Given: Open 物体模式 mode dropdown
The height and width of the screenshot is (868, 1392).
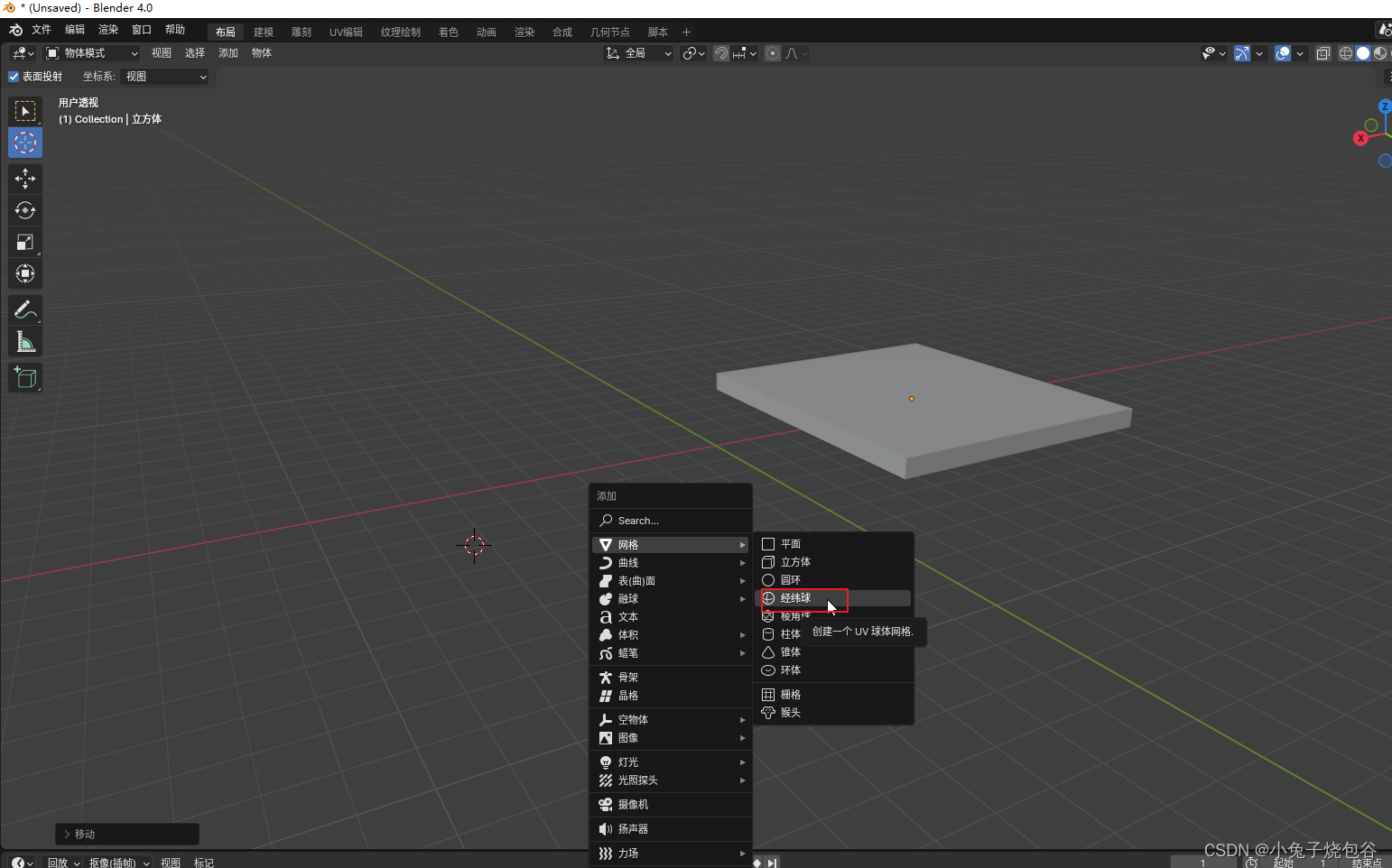Looking at the screenshot, I should [92, 53].
